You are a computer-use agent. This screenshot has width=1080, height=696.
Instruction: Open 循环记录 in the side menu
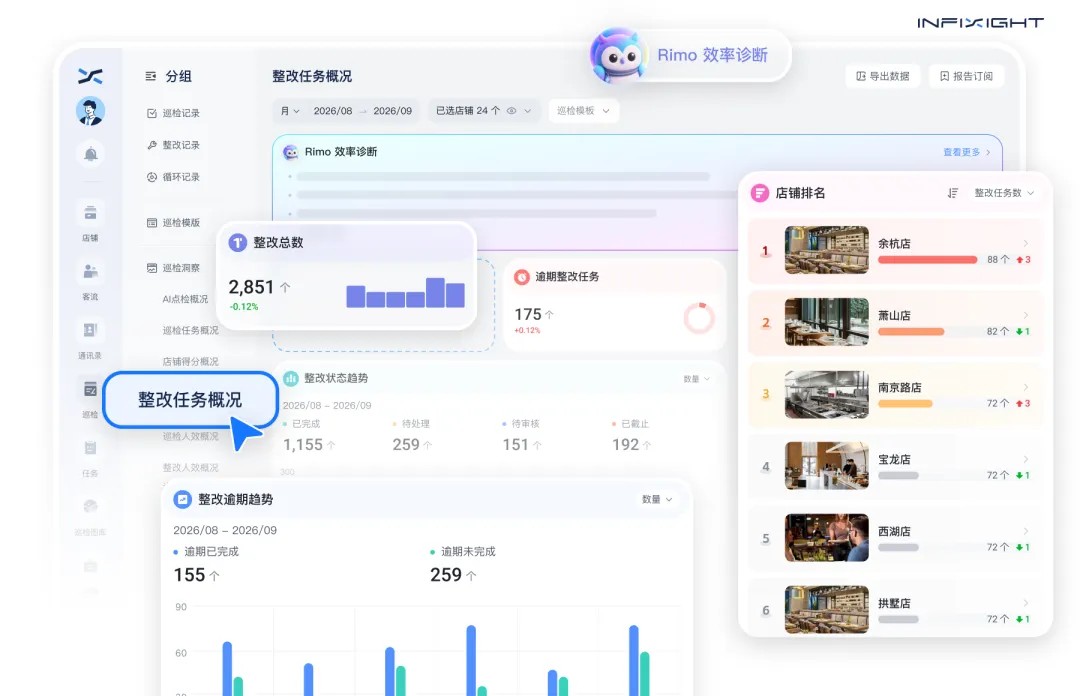[174, 177]
